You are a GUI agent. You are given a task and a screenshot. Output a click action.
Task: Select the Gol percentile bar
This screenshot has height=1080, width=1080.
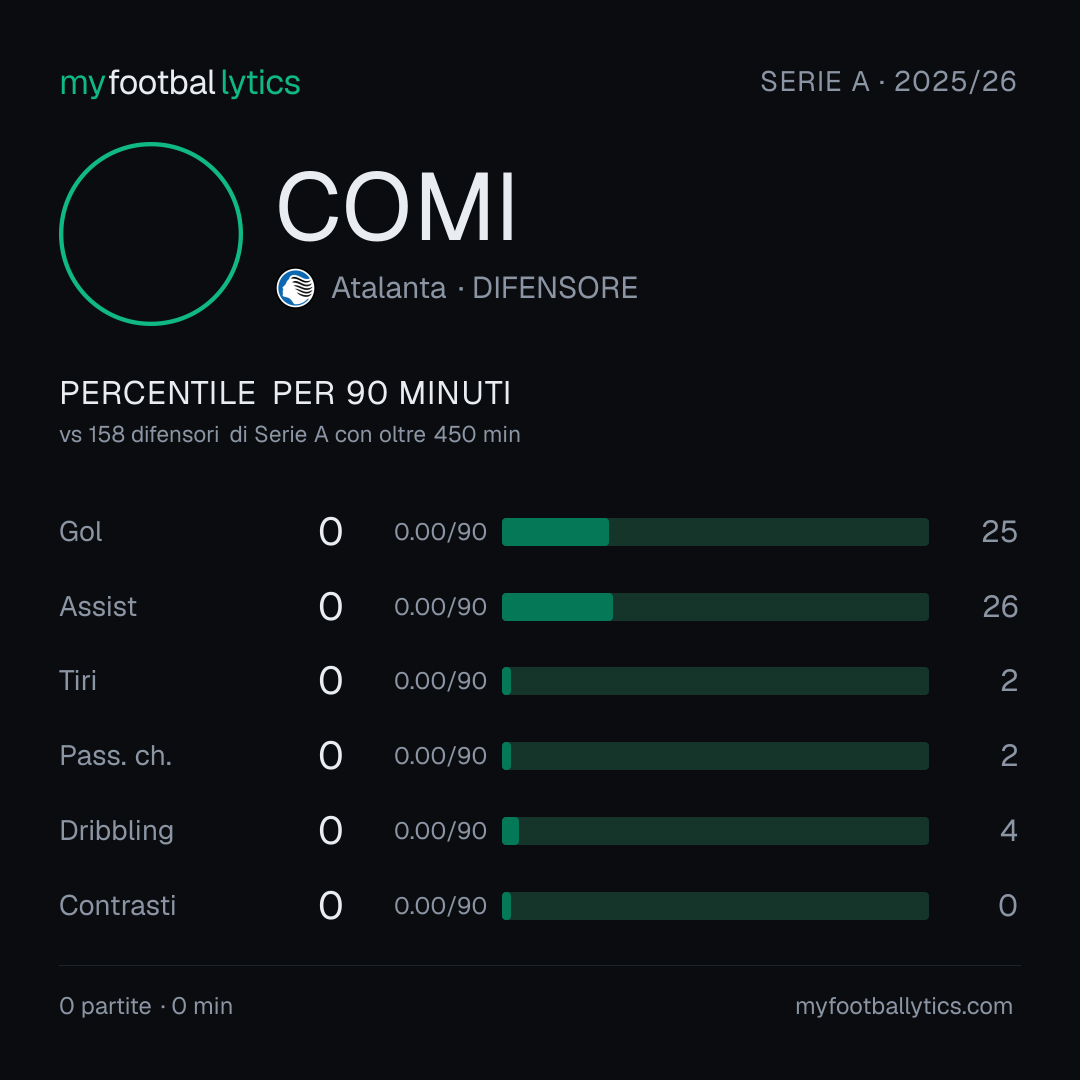pyautogui.click(x=715, y=532)
